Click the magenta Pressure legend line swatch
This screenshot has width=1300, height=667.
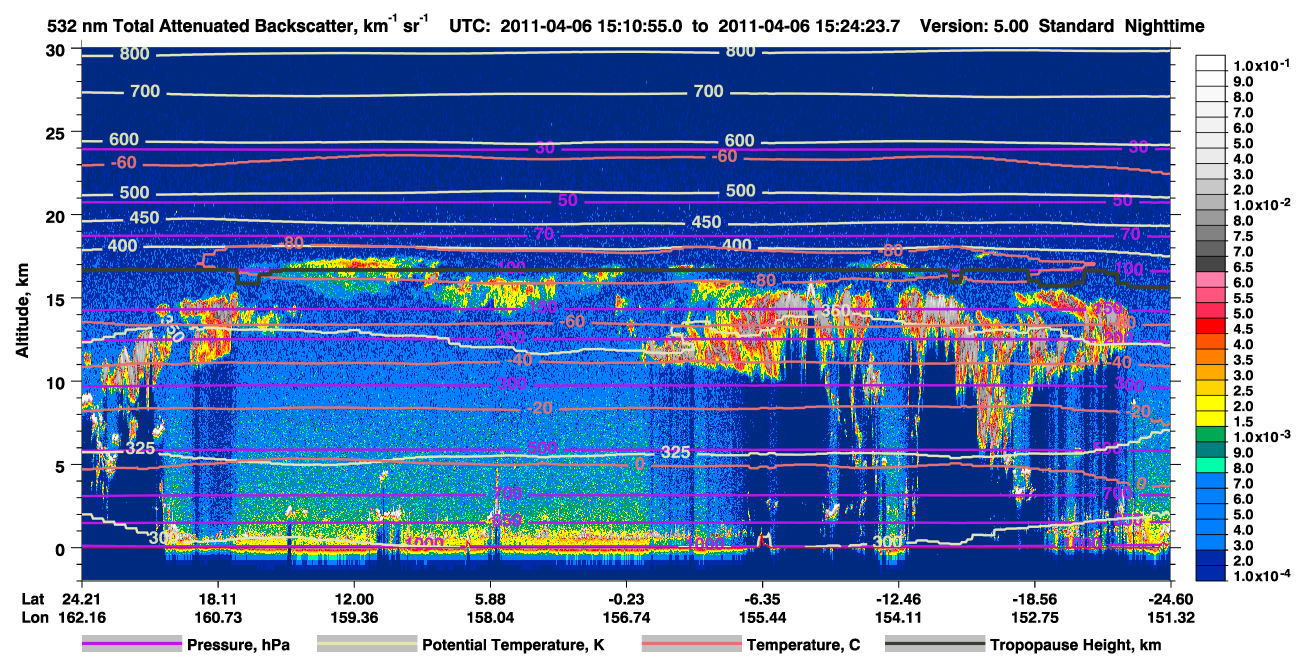tap(132, 645)
